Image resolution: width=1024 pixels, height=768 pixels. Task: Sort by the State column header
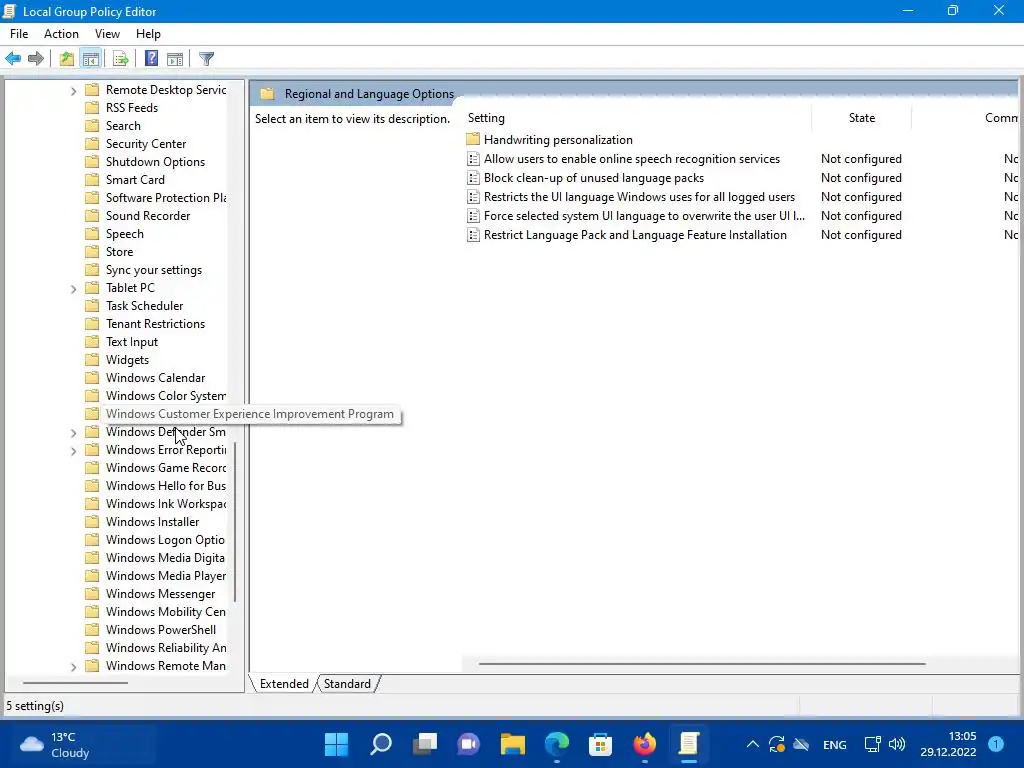pyautogui.click(x=861, y=118)
